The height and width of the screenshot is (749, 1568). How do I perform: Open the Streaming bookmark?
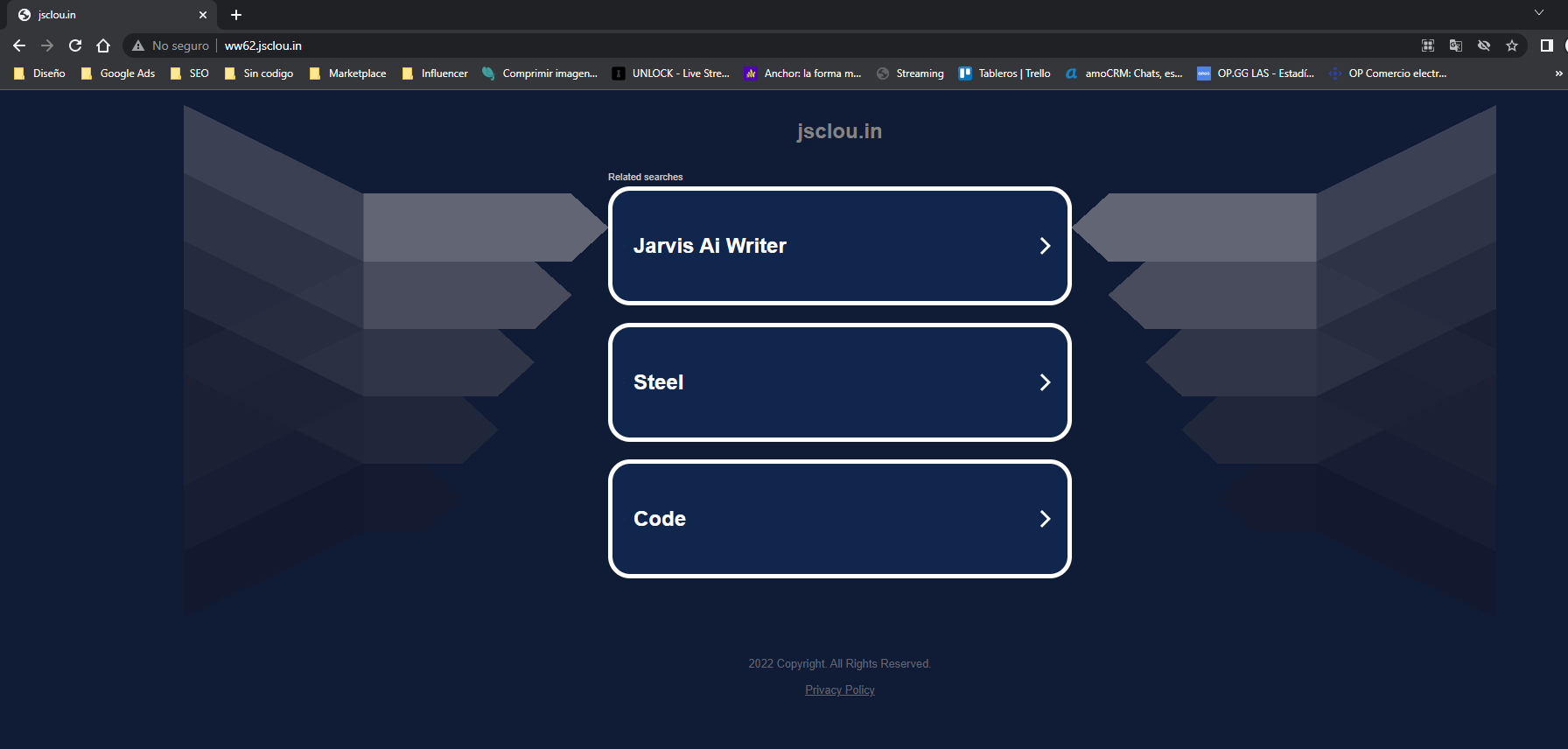(910, 73)
